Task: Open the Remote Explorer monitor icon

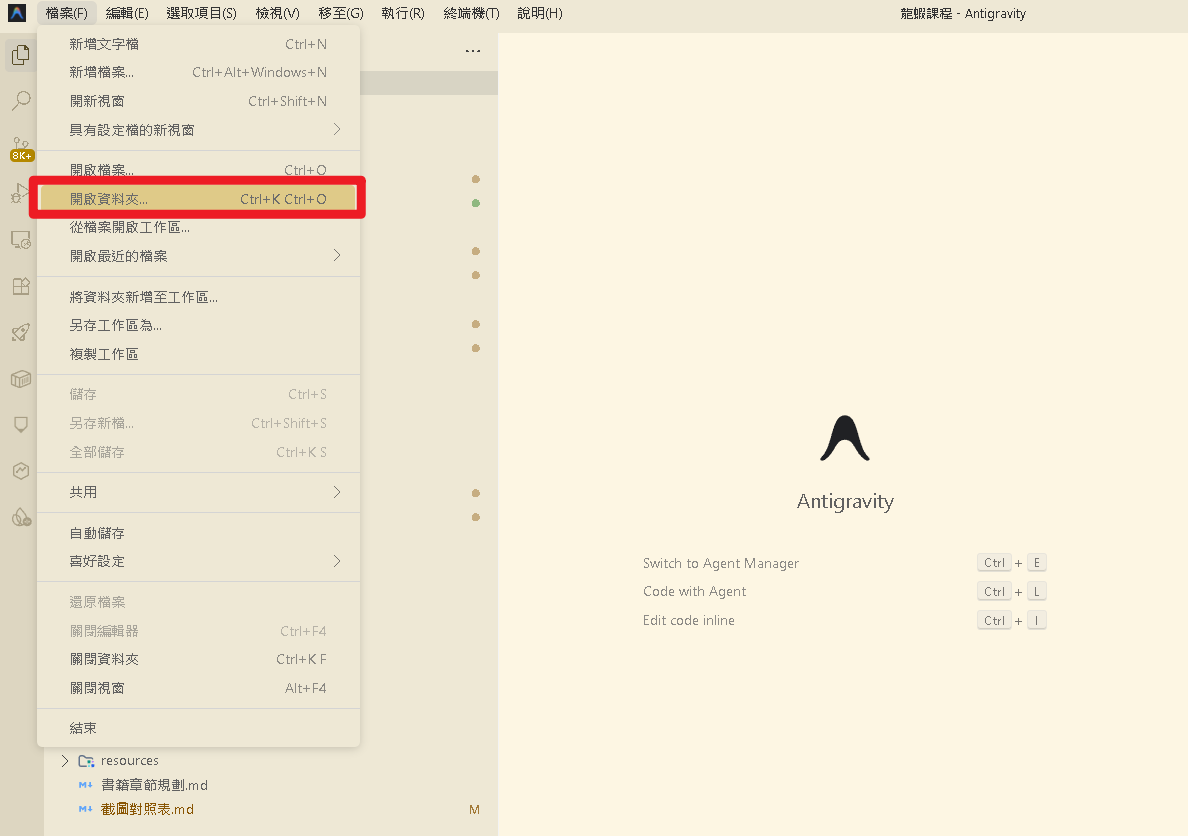Action: (20, 240)
